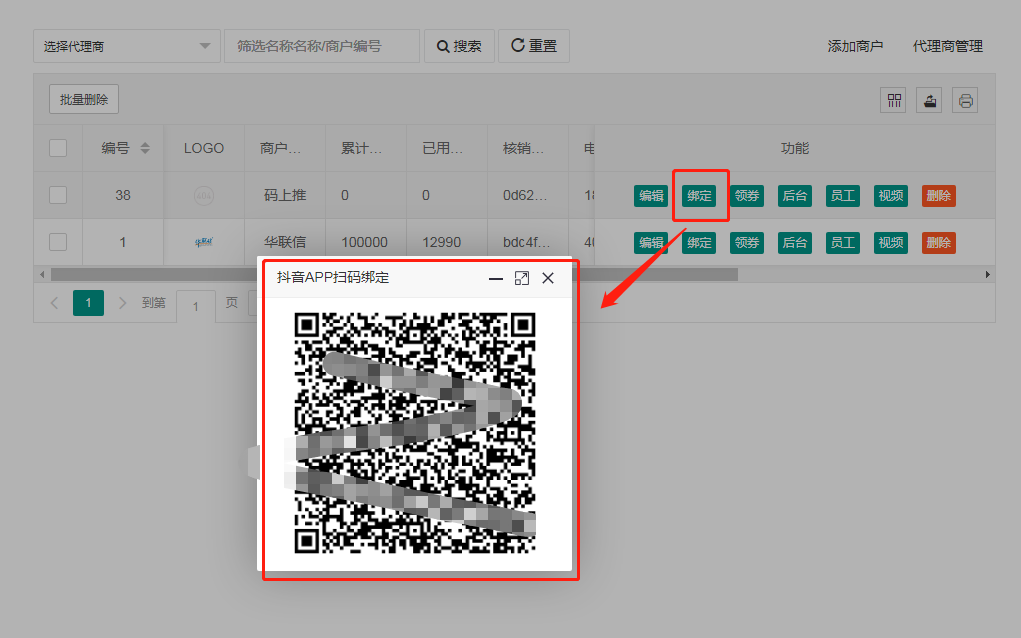Click the 员工 button for 码上推
This screenshot has width=1021, height=638.
pos(843,195)
